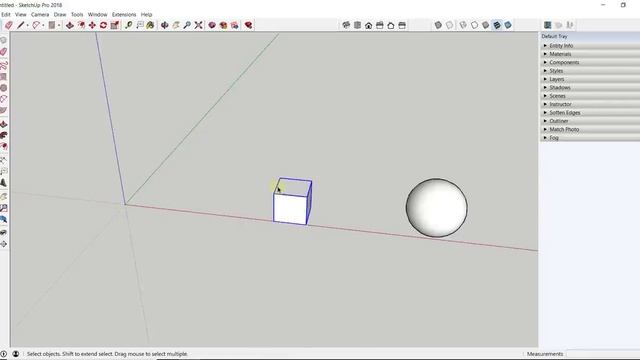Image resolution: width=640 pixels, height=360 pixels.
Task: Switch to Front view house icon
Action: 369,25
